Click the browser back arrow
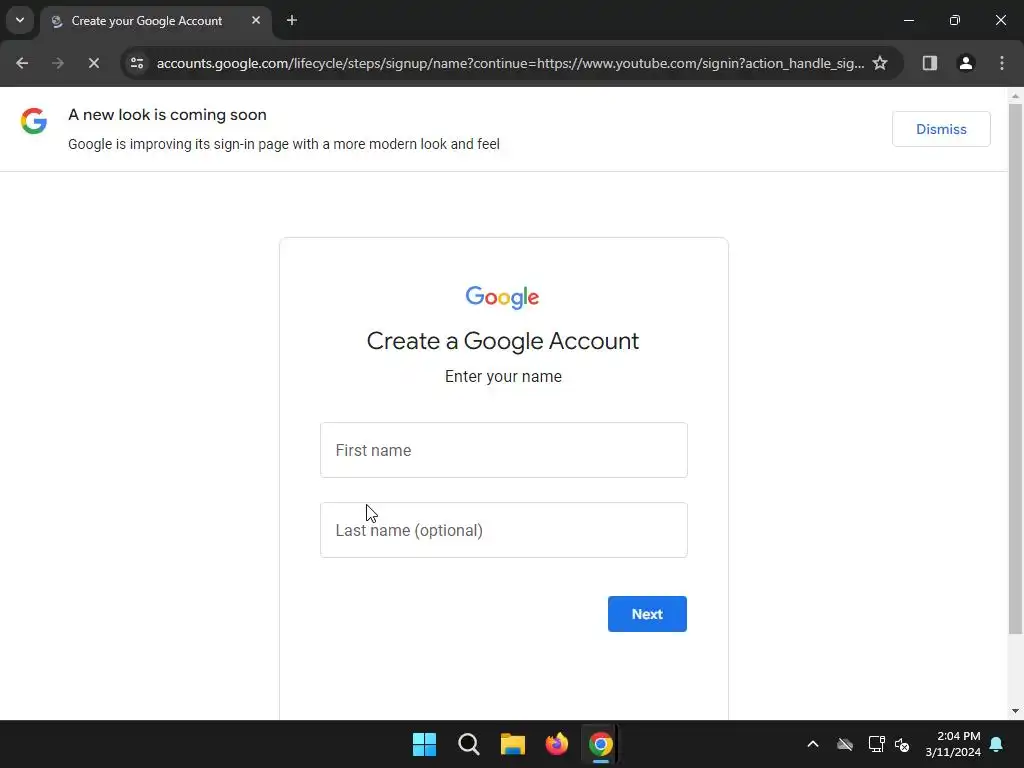The width and height of the screenshot is (1024, 768). (22, 63)
